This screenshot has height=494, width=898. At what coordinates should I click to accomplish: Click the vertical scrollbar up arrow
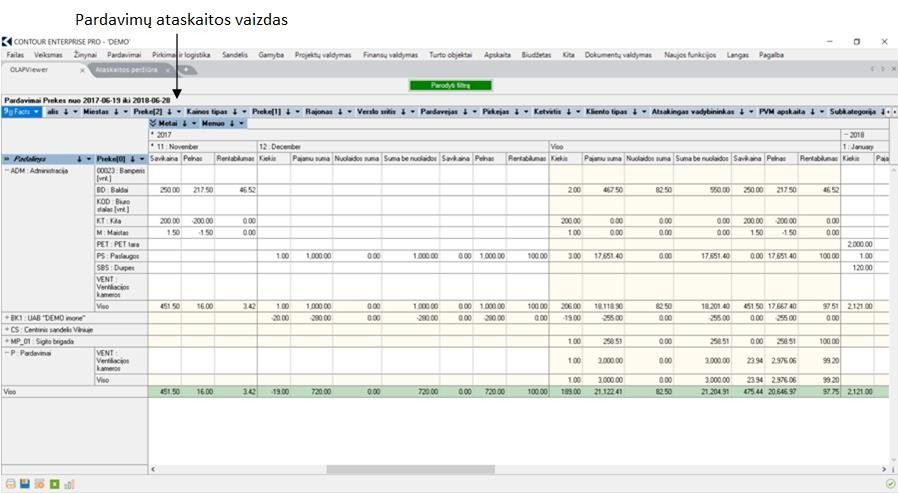(893, 170)
